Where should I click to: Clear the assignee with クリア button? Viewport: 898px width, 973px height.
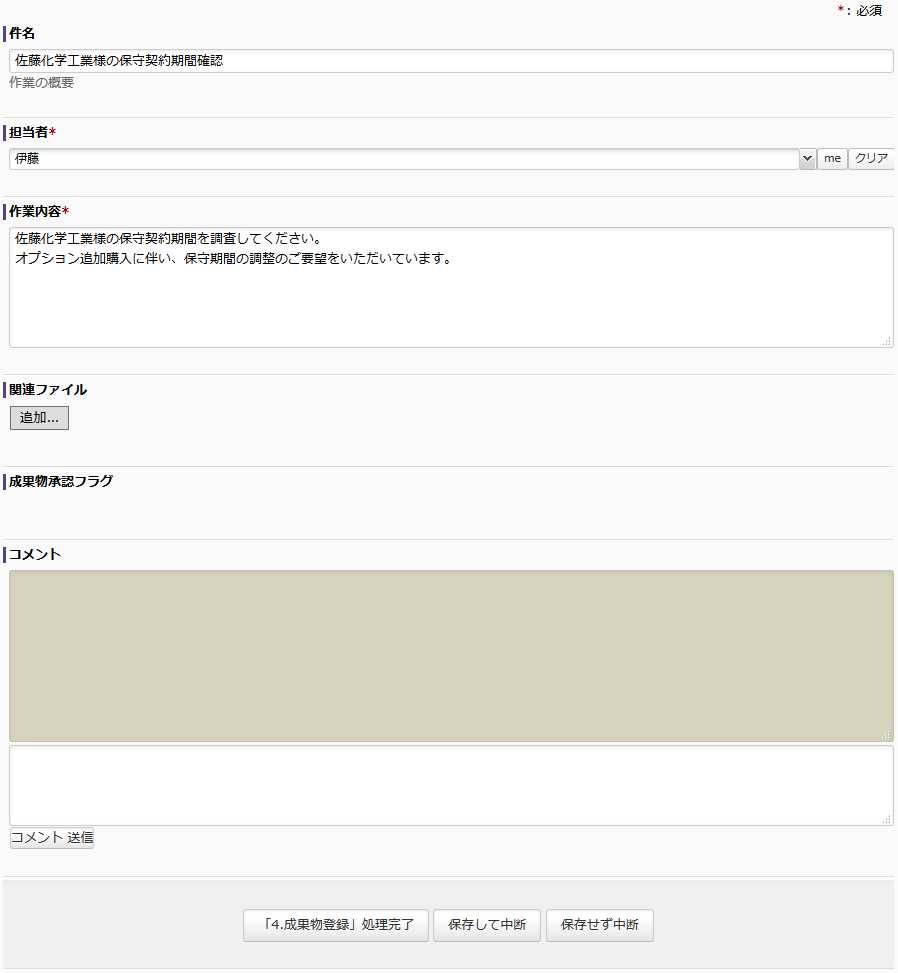(870, 159)
